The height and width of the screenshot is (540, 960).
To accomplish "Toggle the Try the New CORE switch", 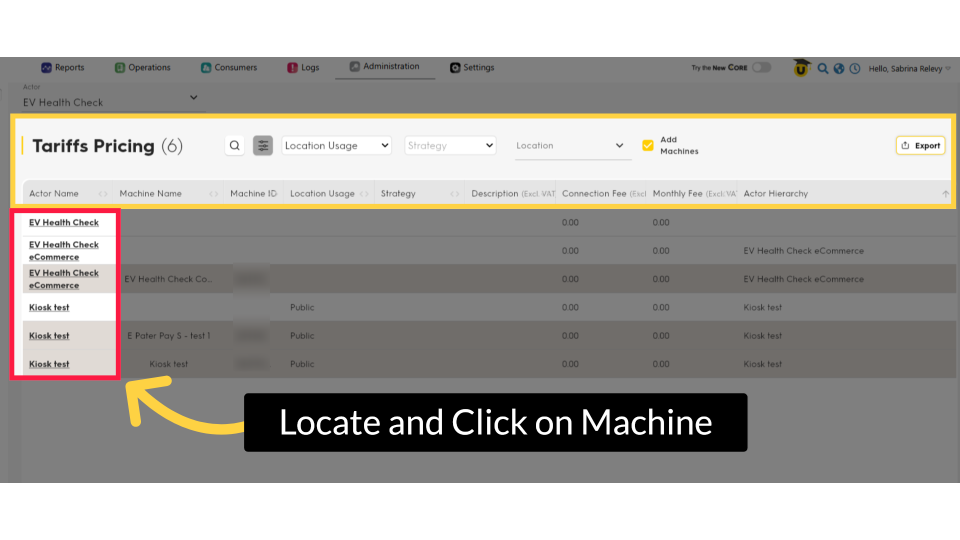I will click(762, 68).
